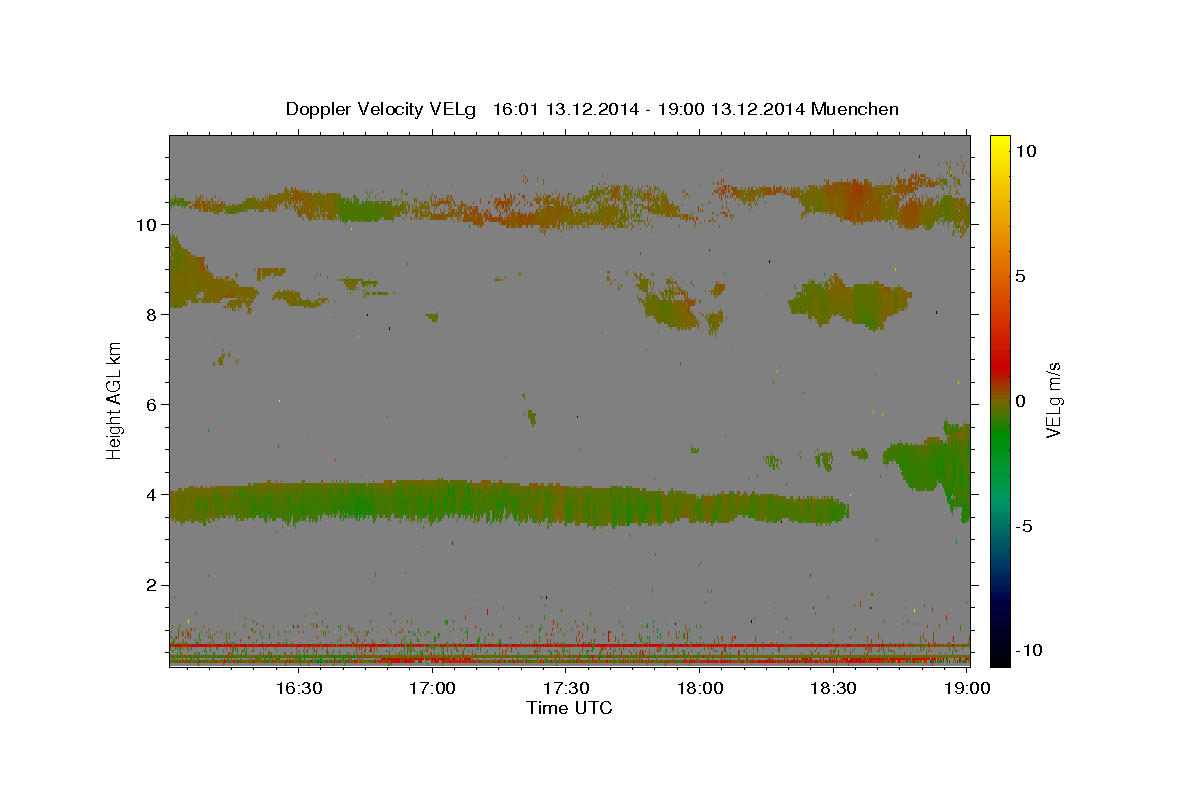Screen dimensions: 1200x800
Task: Click the 16:30 time tick label
Action: [298, 688]
